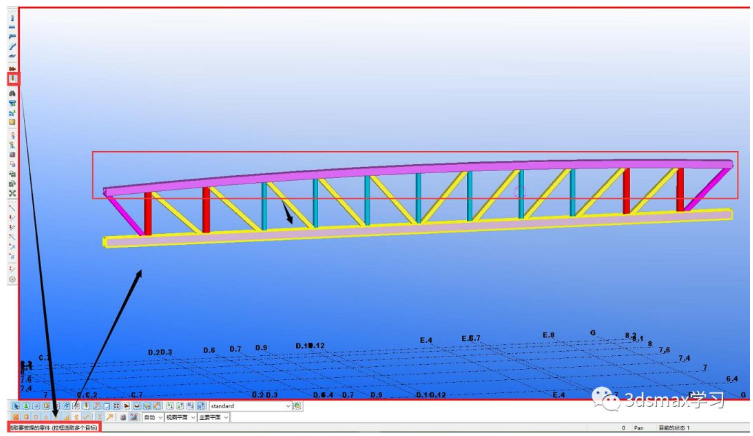Toggle snap to end points switch

[x=25, y=417]
